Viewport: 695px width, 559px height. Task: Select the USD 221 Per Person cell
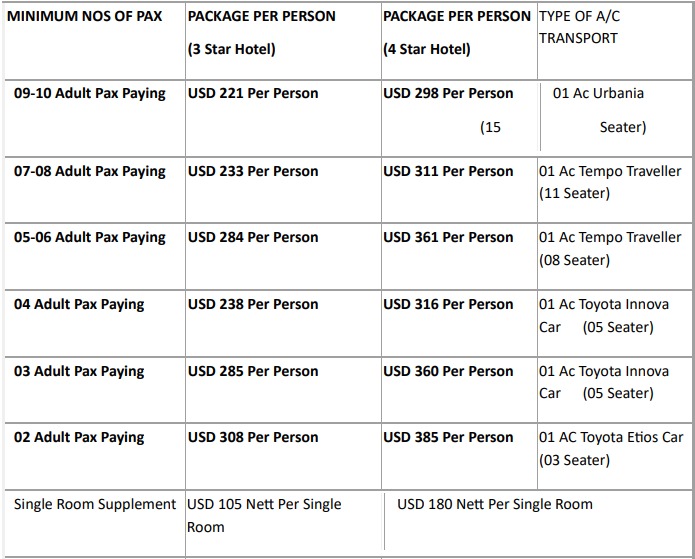pyautogui.click(x=253, y=93)
